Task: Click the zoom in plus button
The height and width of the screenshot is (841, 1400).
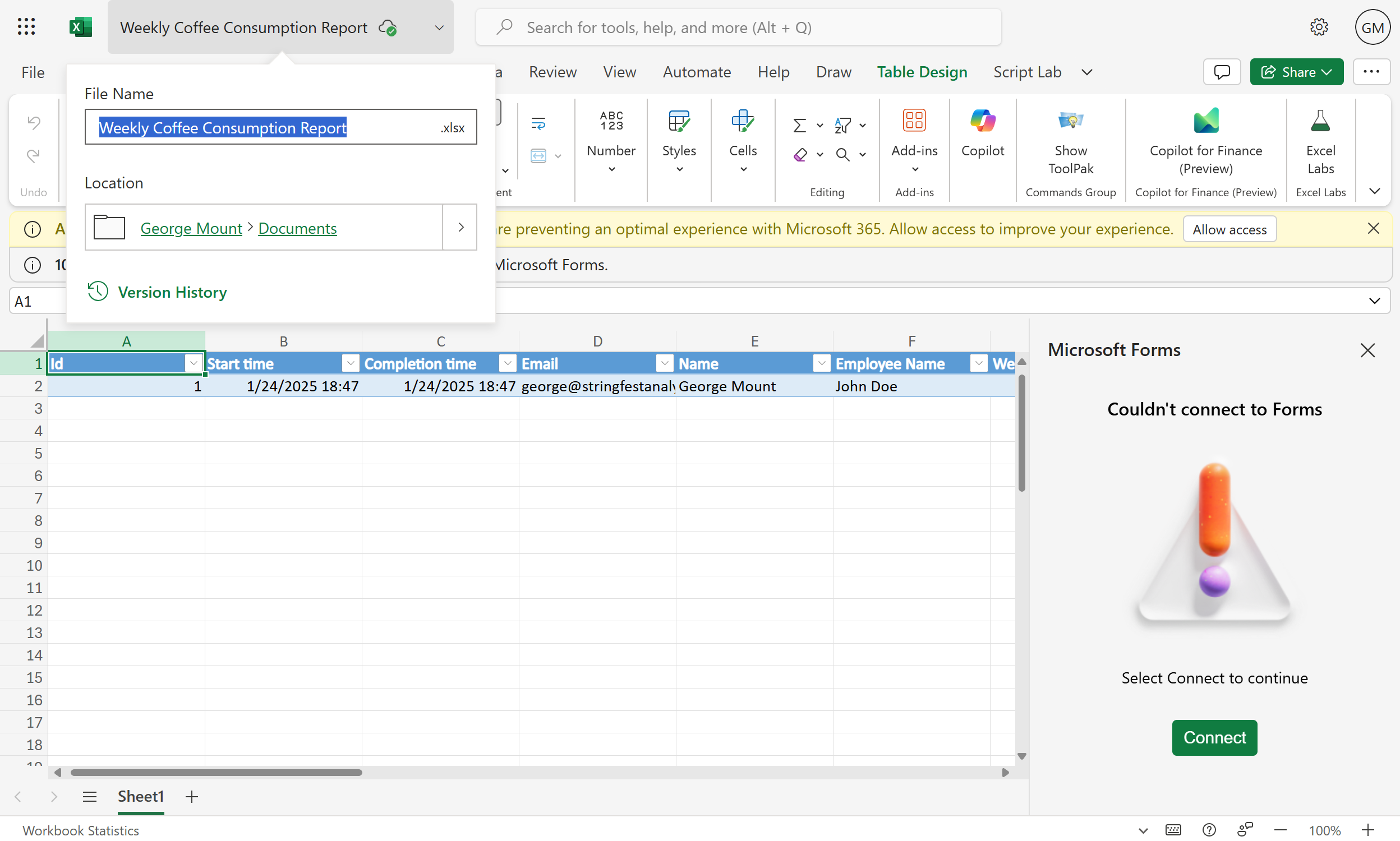Action: pyautogui.click(x=1367, y=830)
